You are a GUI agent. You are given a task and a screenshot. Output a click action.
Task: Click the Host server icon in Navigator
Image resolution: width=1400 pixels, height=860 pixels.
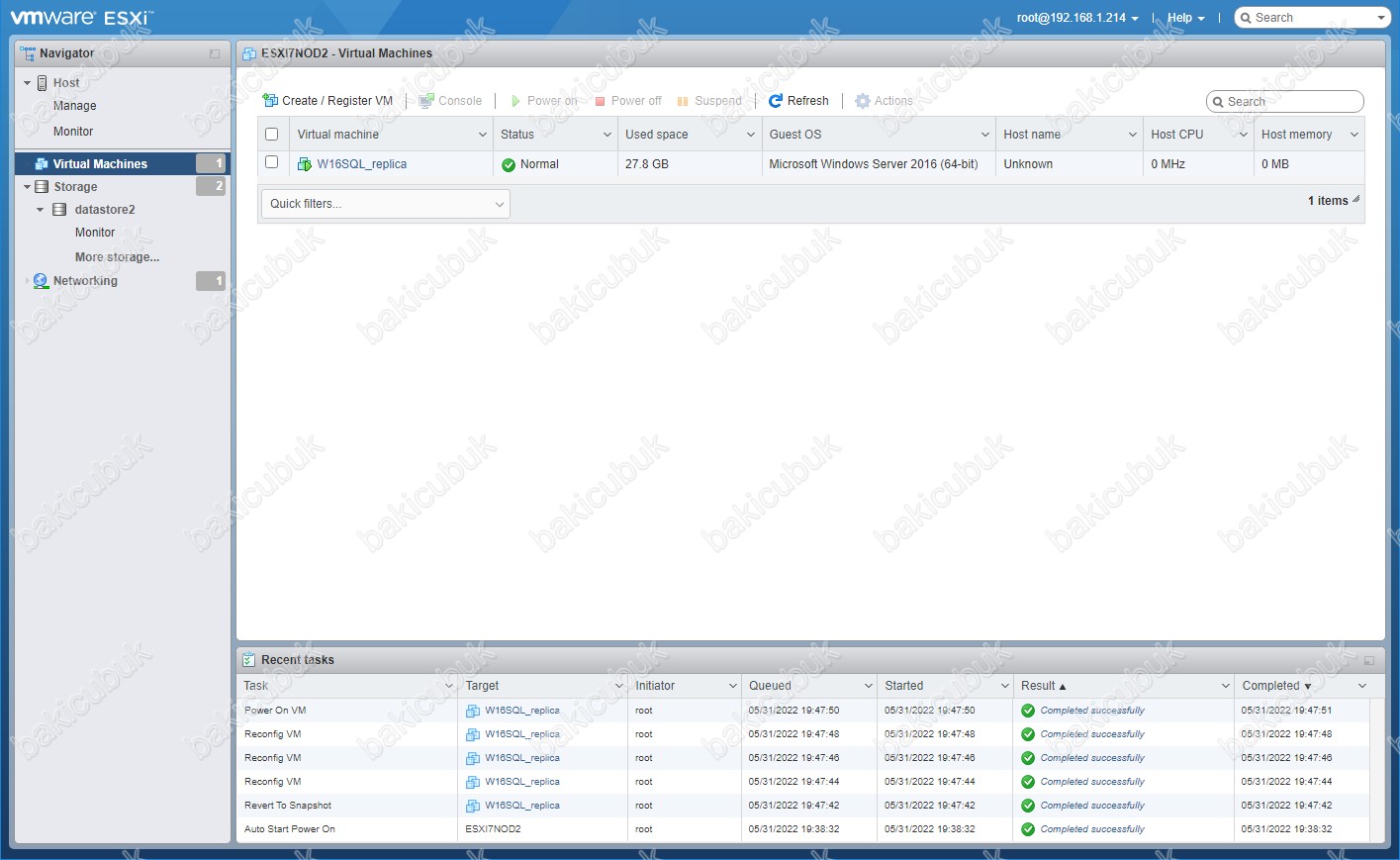click(43, 83)
